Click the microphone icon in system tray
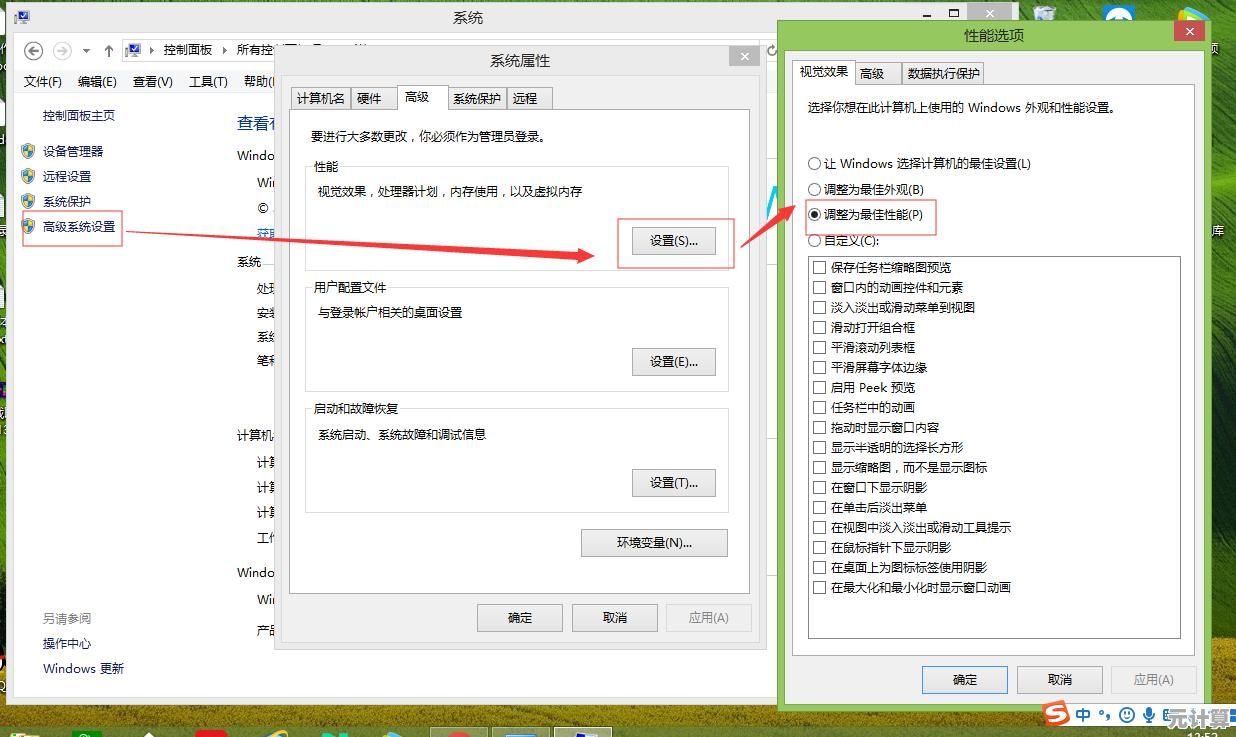Viewport: 1236px width, 737px height. (x=1149, y=715)
